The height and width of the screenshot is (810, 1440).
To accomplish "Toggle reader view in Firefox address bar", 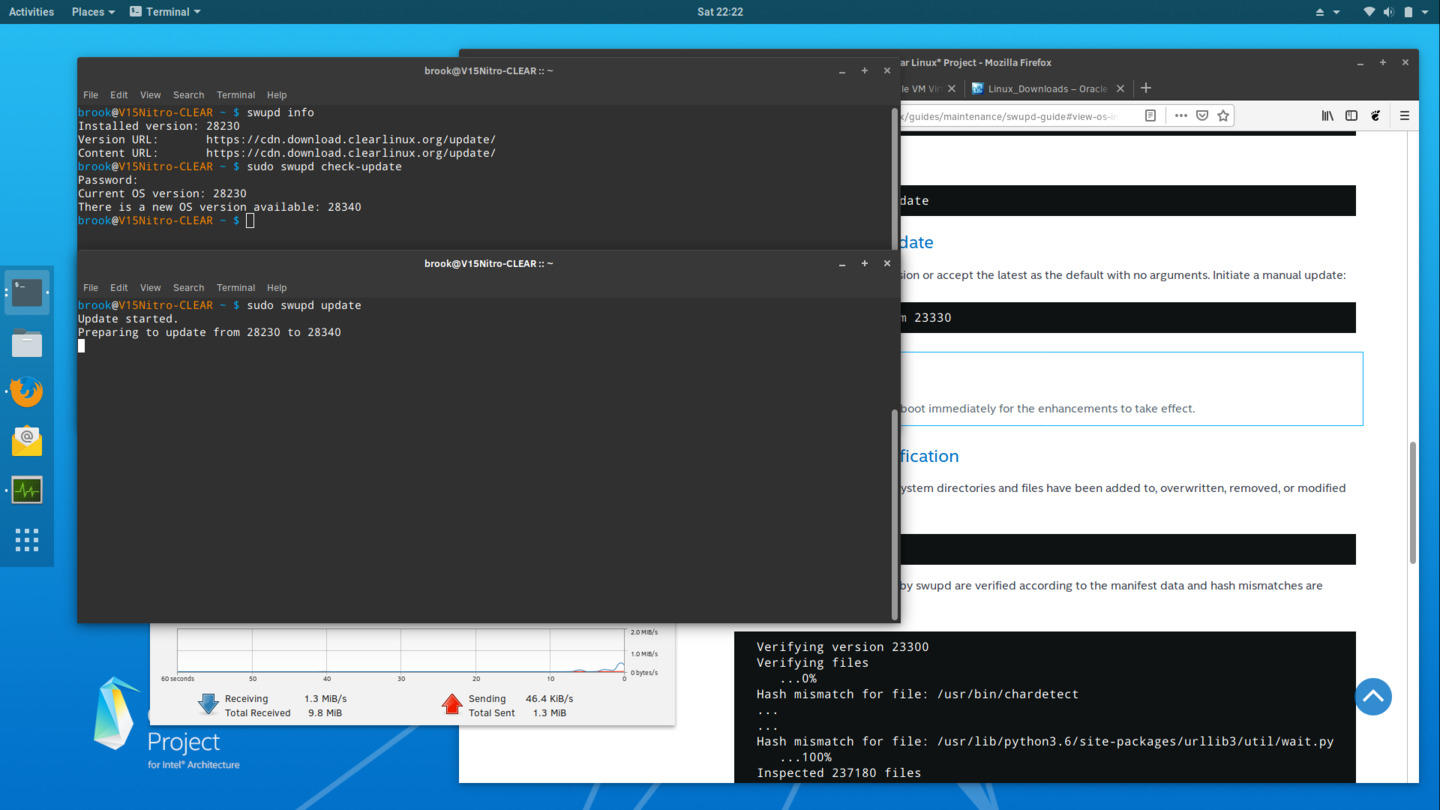I will (1150, 115).
